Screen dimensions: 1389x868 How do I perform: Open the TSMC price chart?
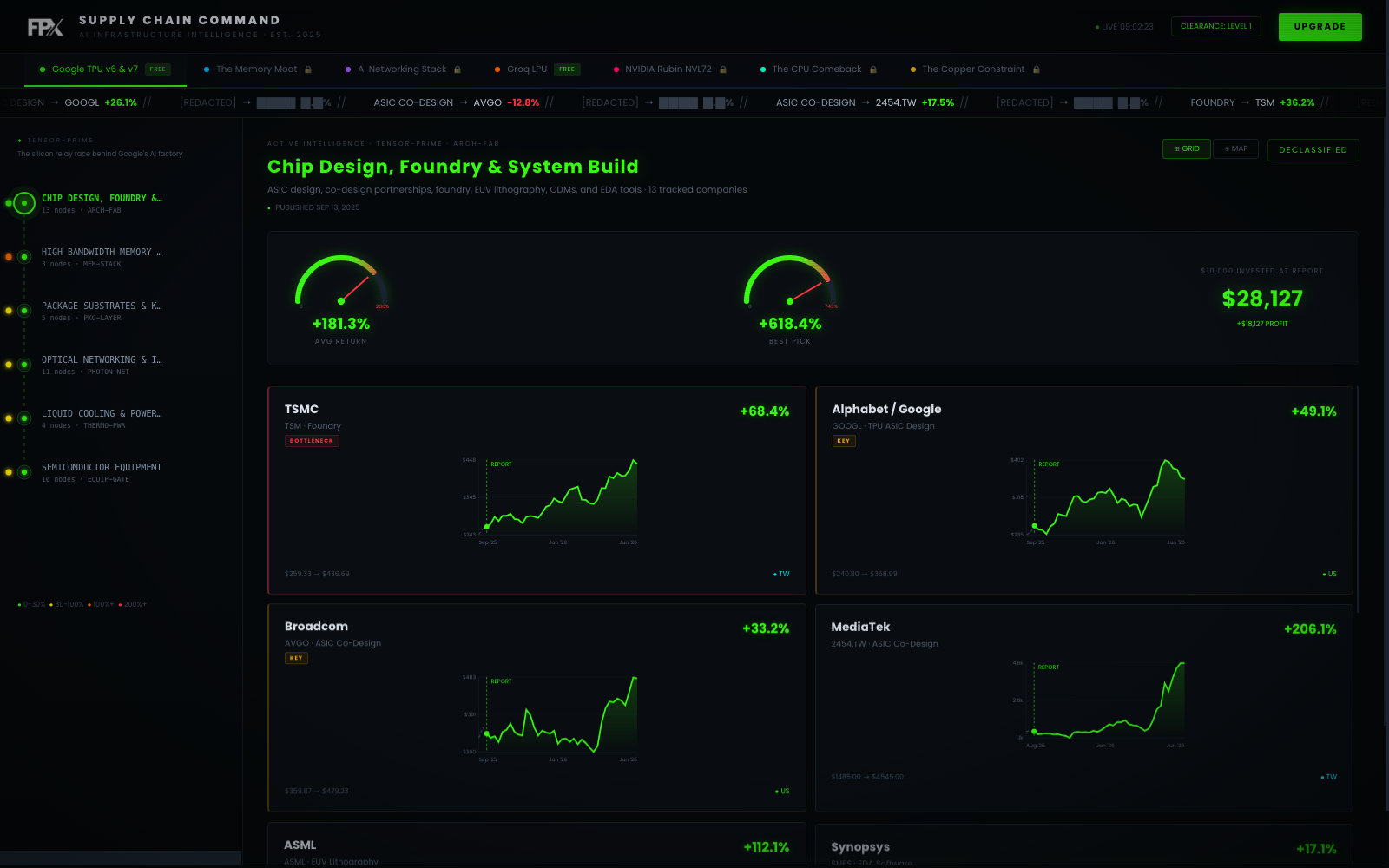(x=550, y=501)
